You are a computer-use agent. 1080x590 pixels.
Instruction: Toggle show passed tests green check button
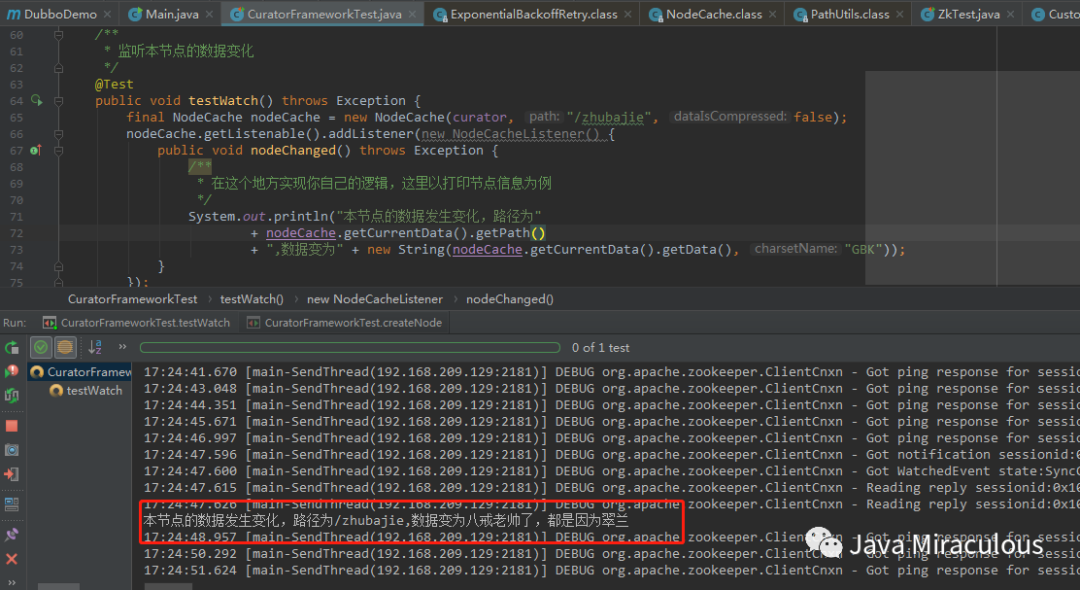point(41,348)
